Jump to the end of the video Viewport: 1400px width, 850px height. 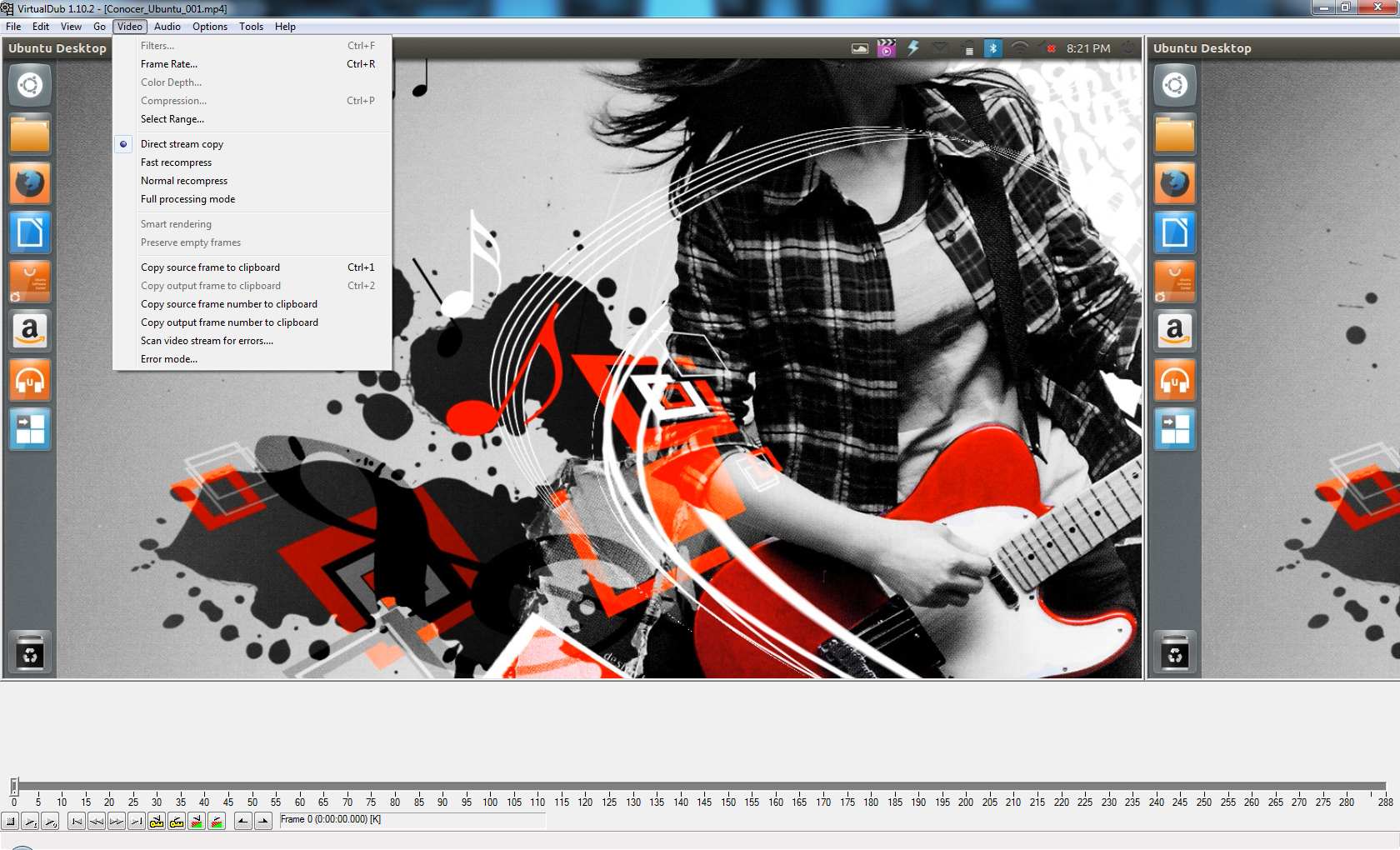(137, 822)
